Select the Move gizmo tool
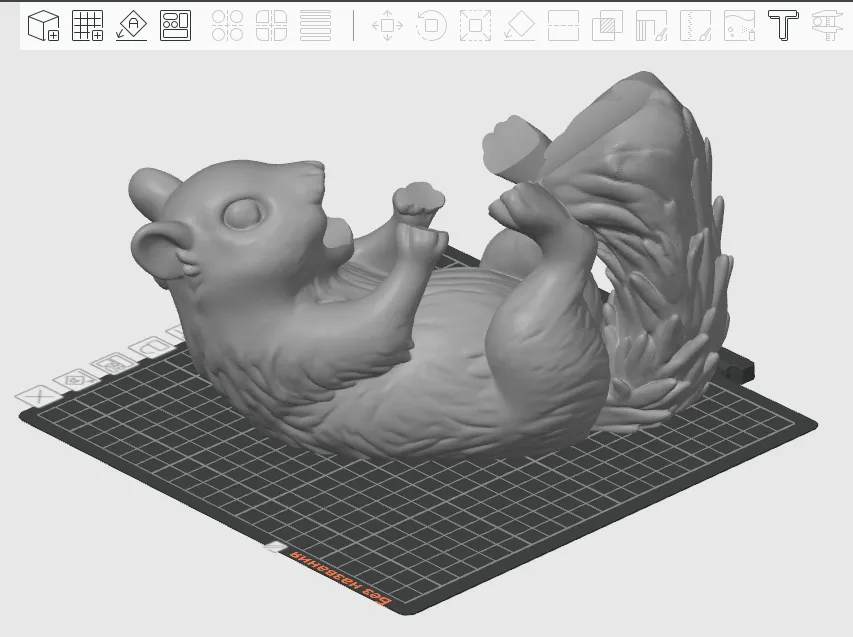 tap(387, 26)
